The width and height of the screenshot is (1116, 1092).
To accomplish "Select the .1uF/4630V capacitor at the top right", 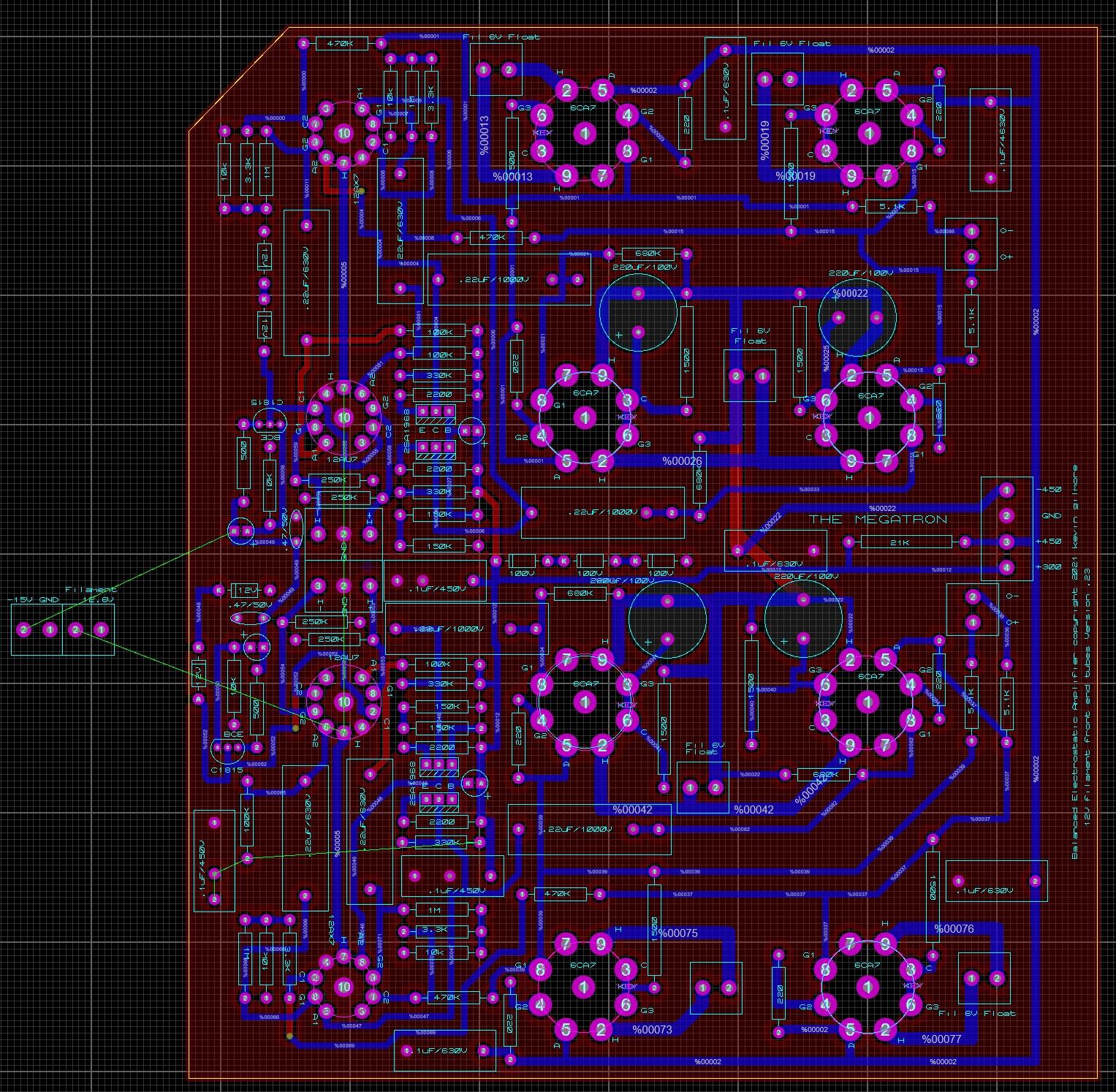I will [x=990, y=140].
